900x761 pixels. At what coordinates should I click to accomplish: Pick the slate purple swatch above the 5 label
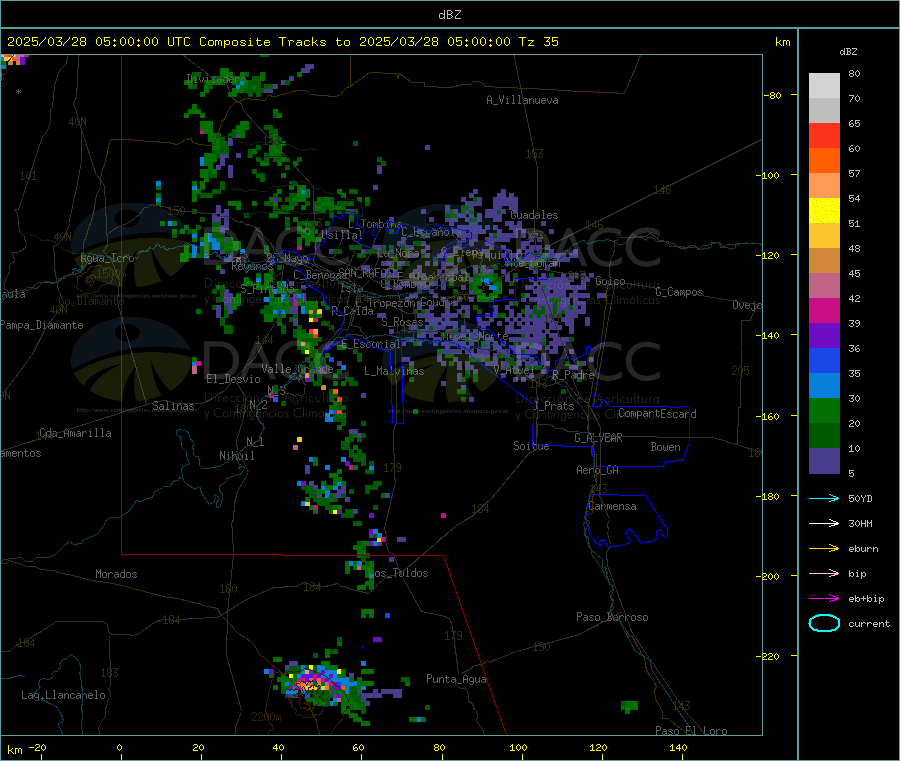point(824,461)
